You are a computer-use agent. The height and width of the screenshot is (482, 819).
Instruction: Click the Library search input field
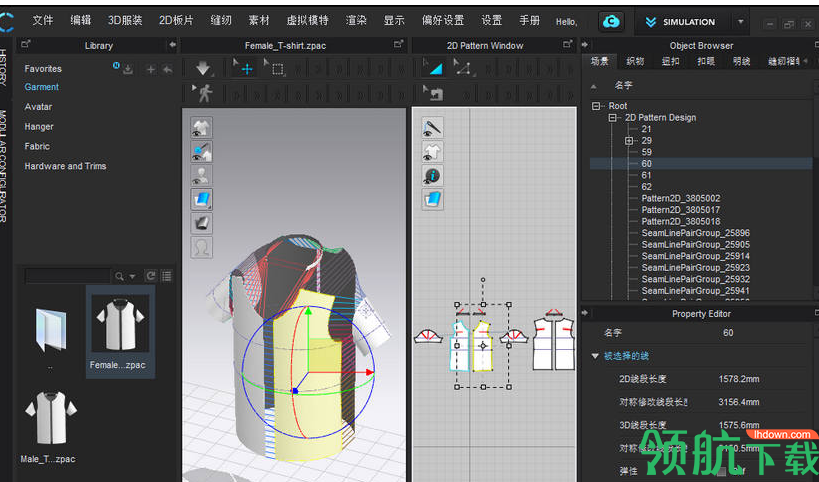67,276
